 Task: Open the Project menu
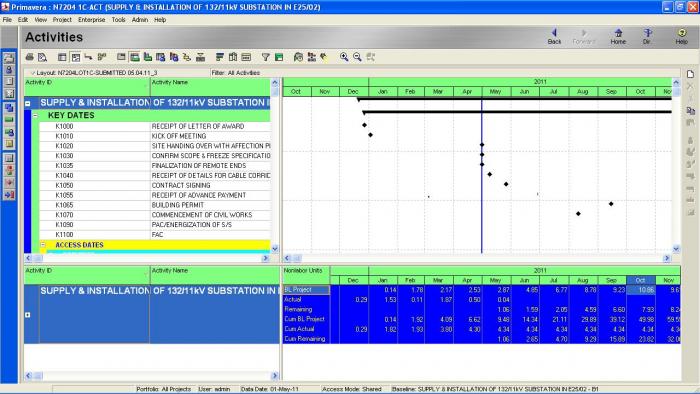62,20
